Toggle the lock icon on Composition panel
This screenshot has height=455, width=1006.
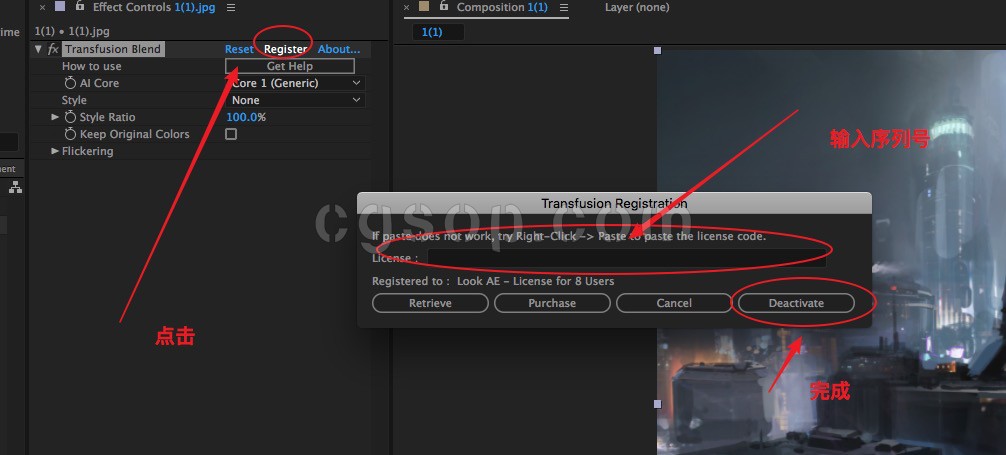pyautogui.click(x=443, y=6)
